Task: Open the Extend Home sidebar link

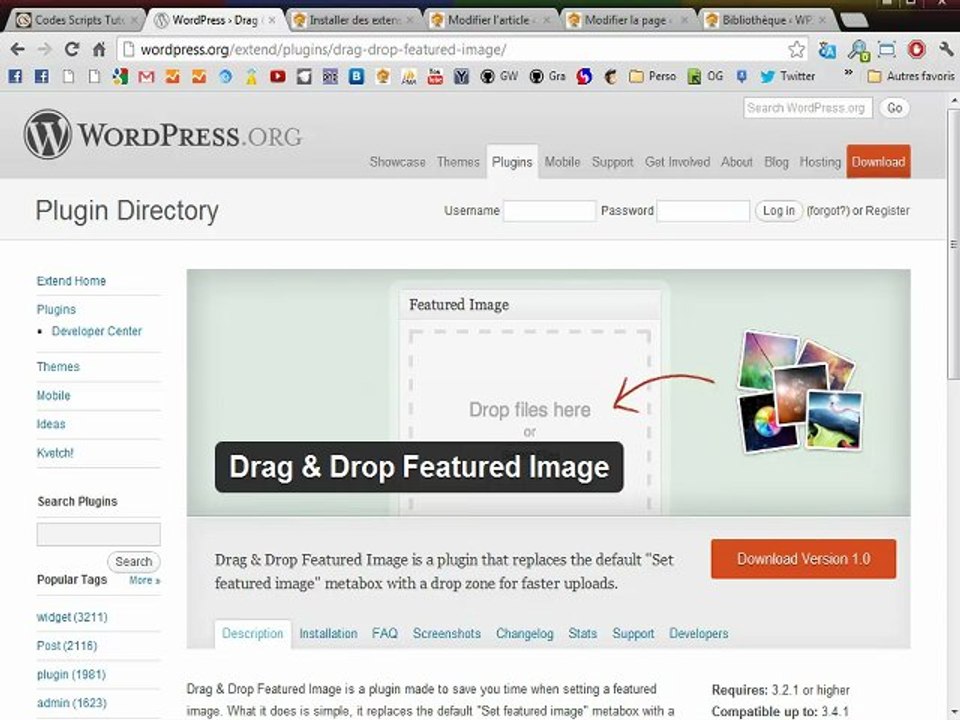Action: [71, 281]
